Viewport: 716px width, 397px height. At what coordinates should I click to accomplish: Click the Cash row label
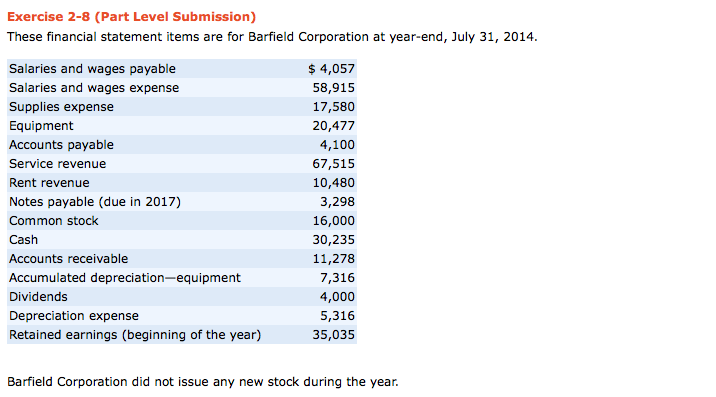click(x=23, y=240)
